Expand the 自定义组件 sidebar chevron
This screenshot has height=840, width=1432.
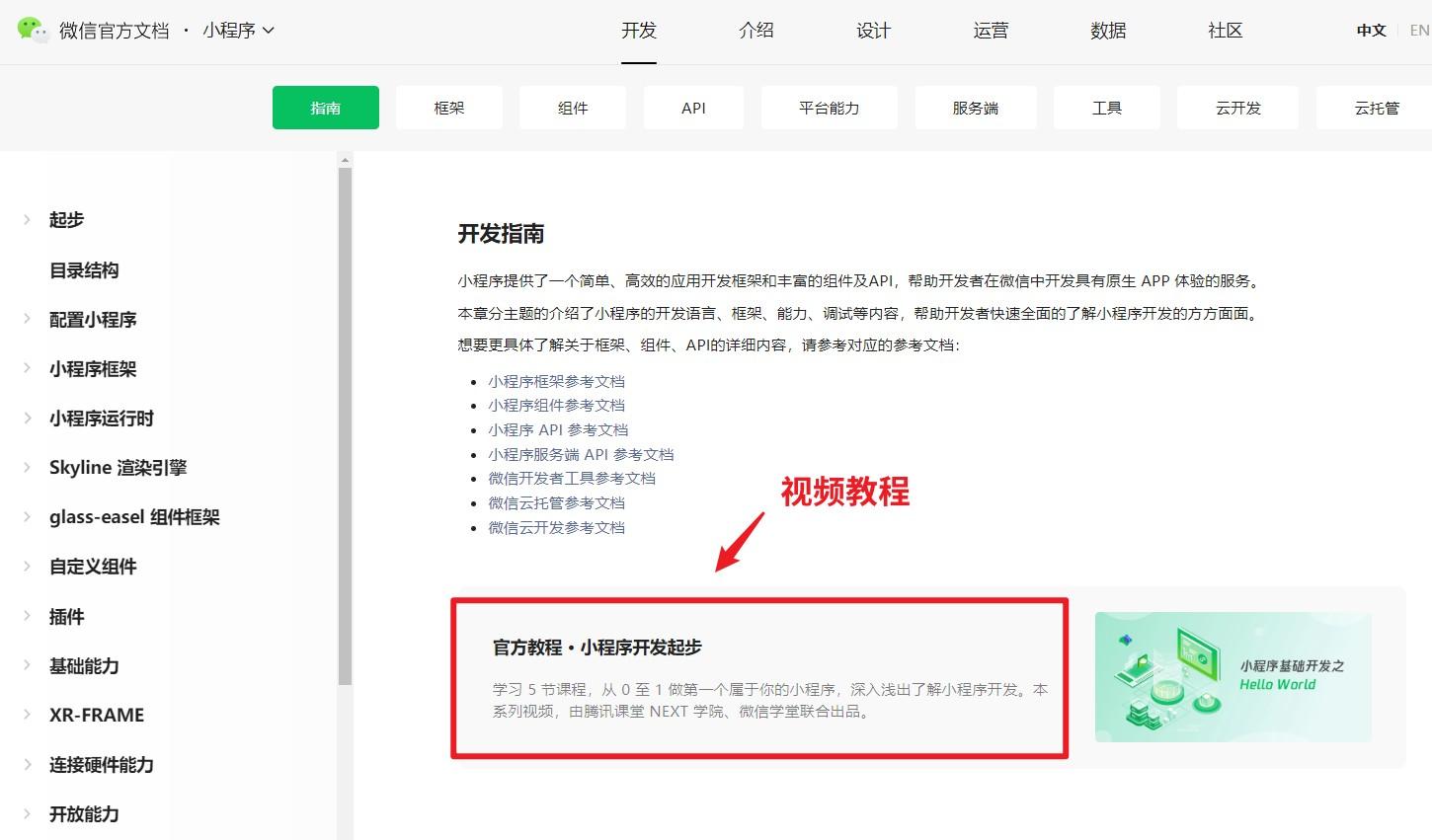click(28, 566)
